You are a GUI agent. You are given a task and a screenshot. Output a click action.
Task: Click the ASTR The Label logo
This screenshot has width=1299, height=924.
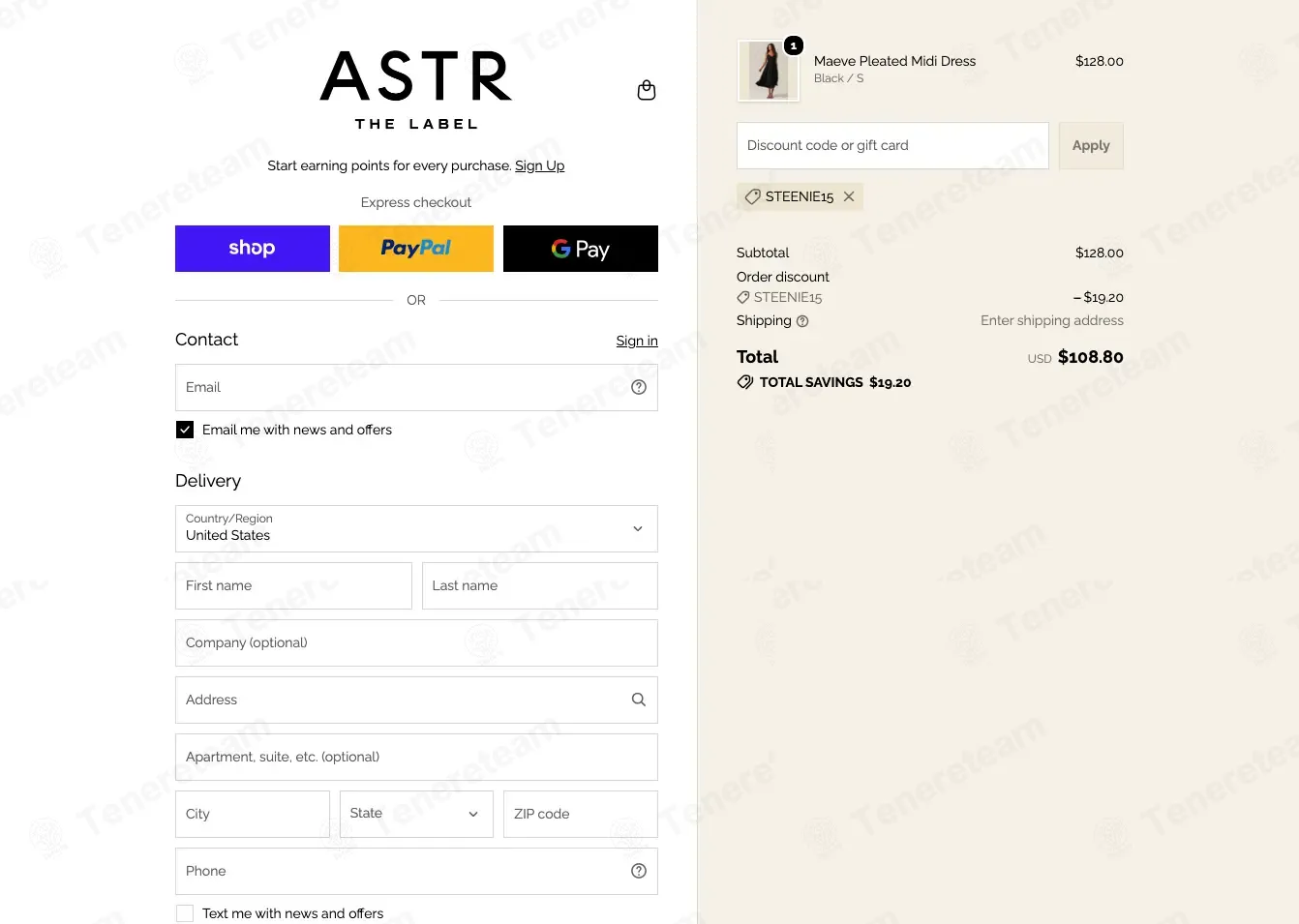(x=416, y=90)
